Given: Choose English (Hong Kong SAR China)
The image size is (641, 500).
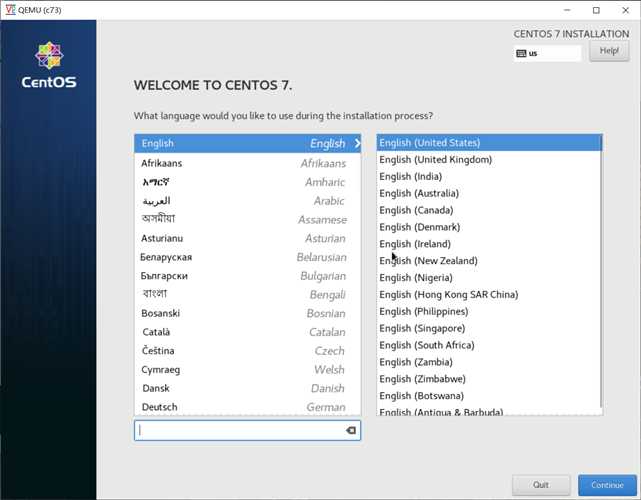Looking at the screenshot, I should [489, 295].
